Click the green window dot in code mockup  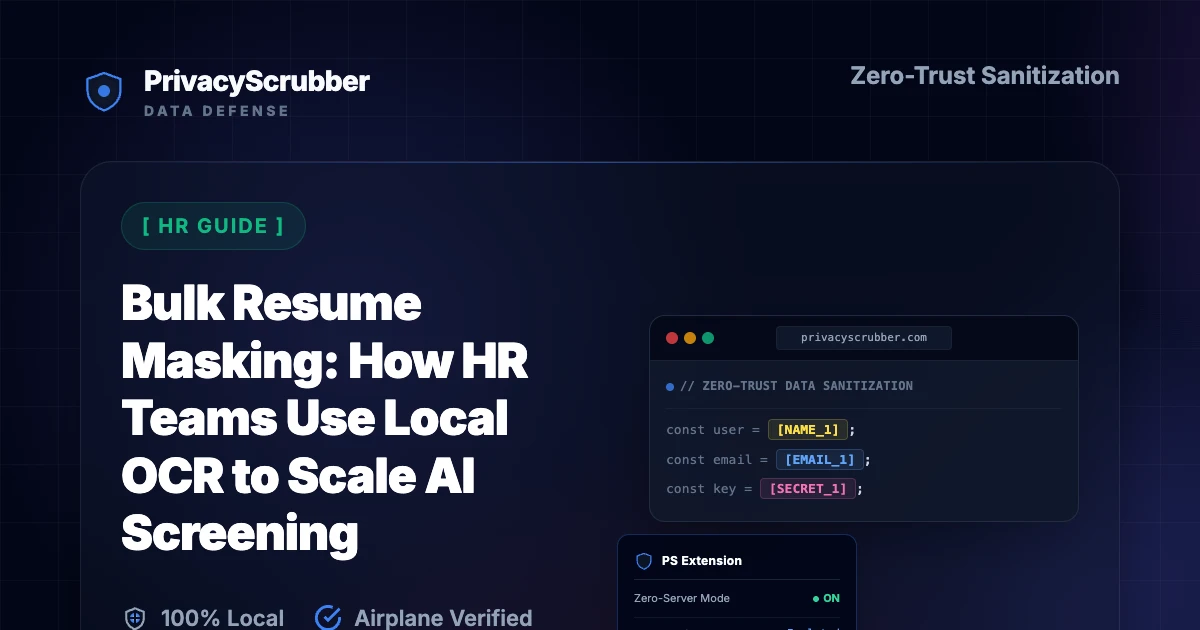click(x=708, y=338)
